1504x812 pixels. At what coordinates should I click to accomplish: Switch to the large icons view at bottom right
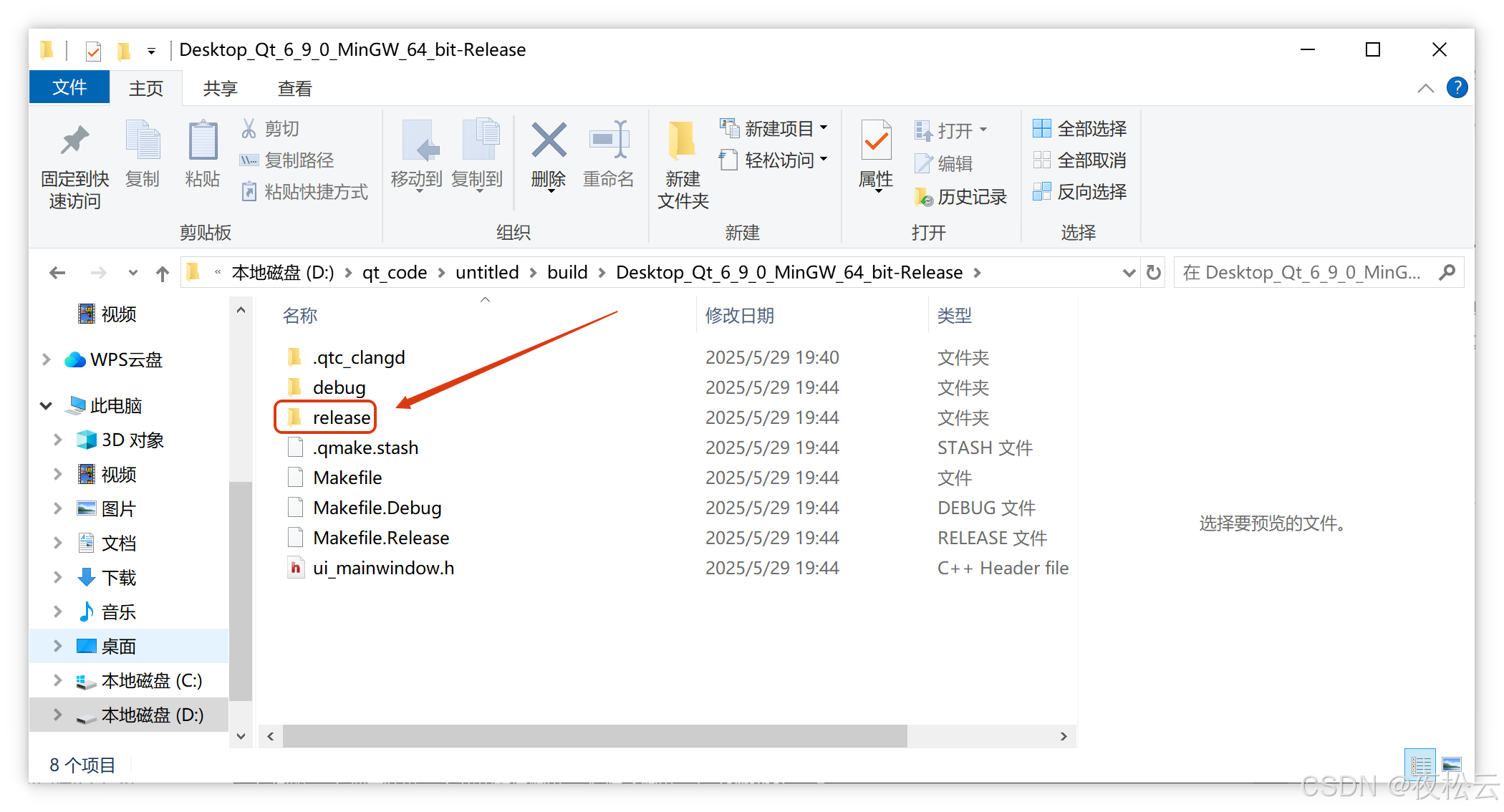pos(1452,765)
